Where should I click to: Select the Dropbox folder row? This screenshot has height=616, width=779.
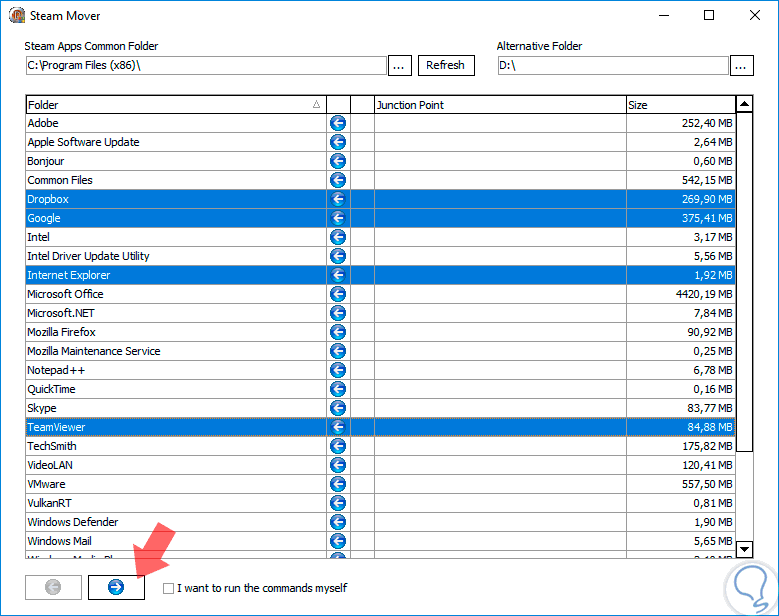pyautogui.click(x=381, y=199)
